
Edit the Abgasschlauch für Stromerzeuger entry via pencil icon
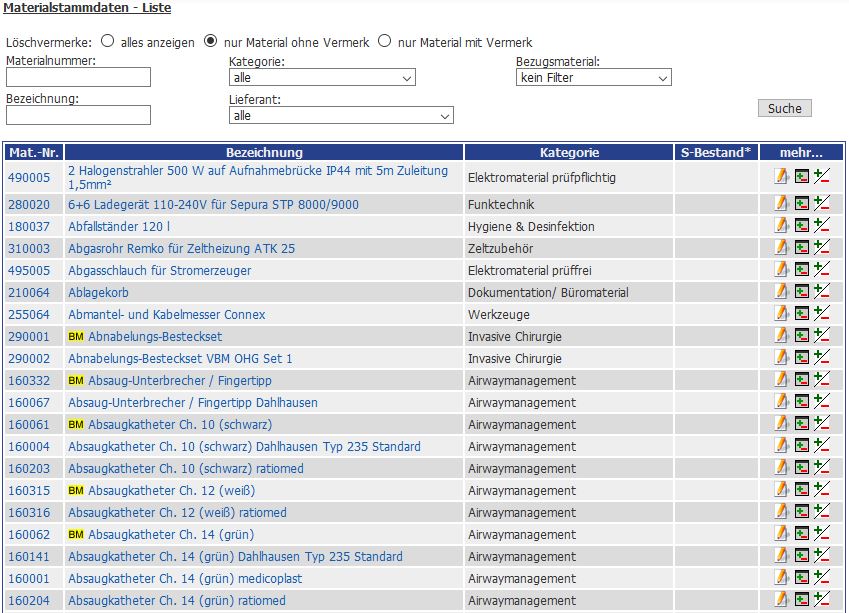tap(781, 270)
